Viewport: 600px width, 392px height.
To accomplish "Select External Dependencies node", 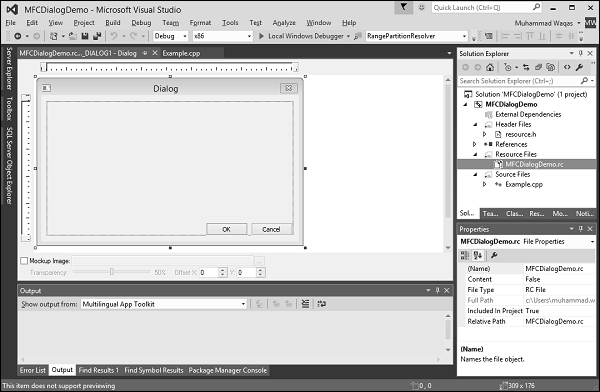I will pyautogui.click(x=528, y=114).
